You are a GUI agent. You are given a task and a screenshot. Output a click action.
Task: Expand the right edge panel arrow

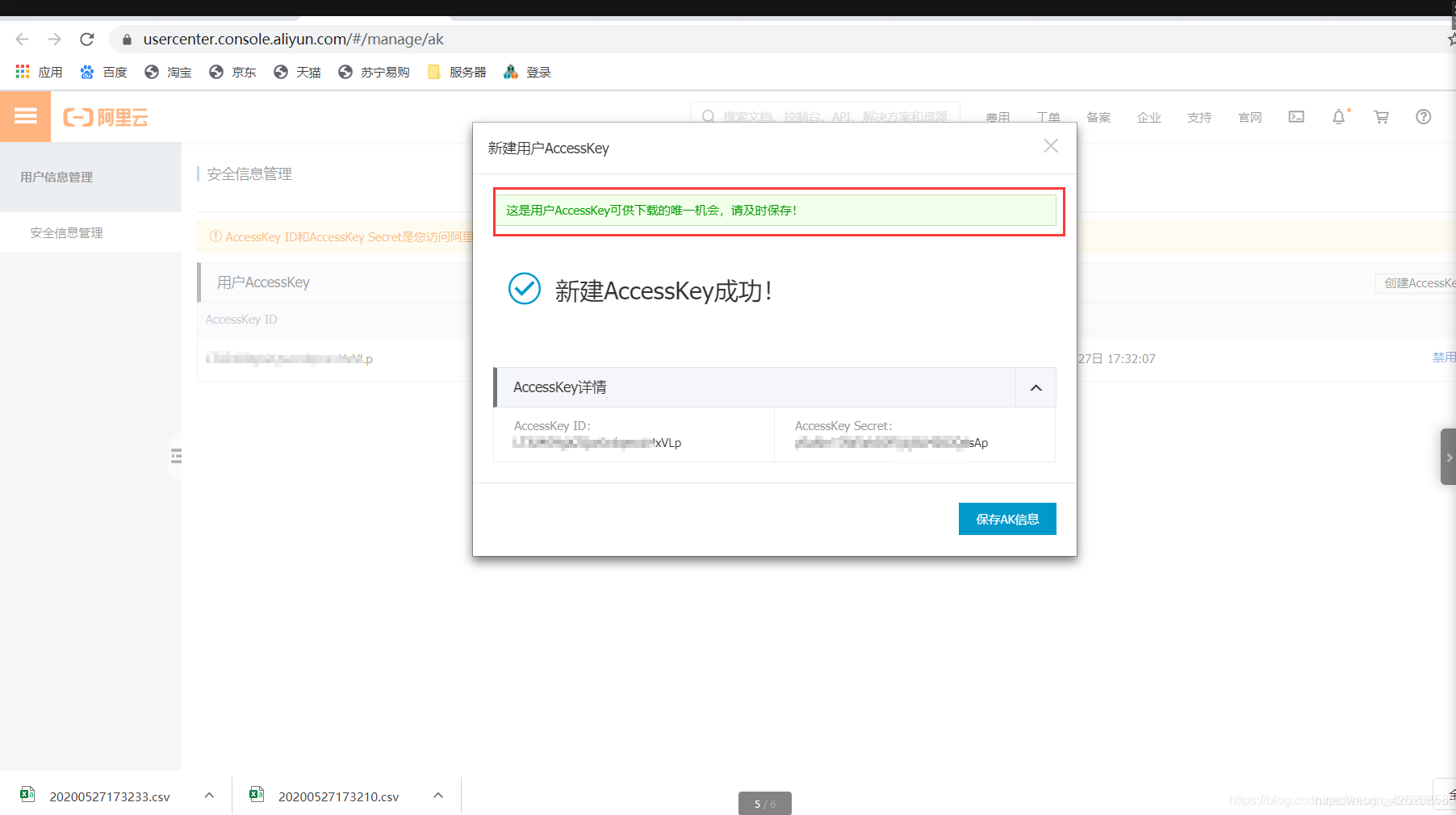[1449, 457]
